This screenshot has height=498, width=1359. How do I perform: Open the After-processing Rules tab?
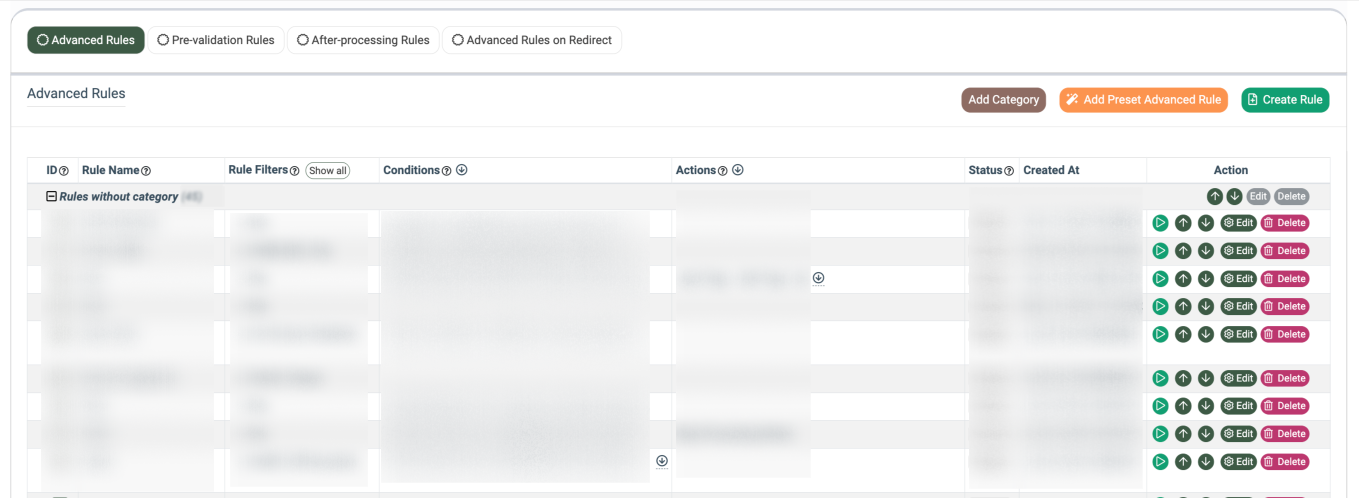point(363,40)
